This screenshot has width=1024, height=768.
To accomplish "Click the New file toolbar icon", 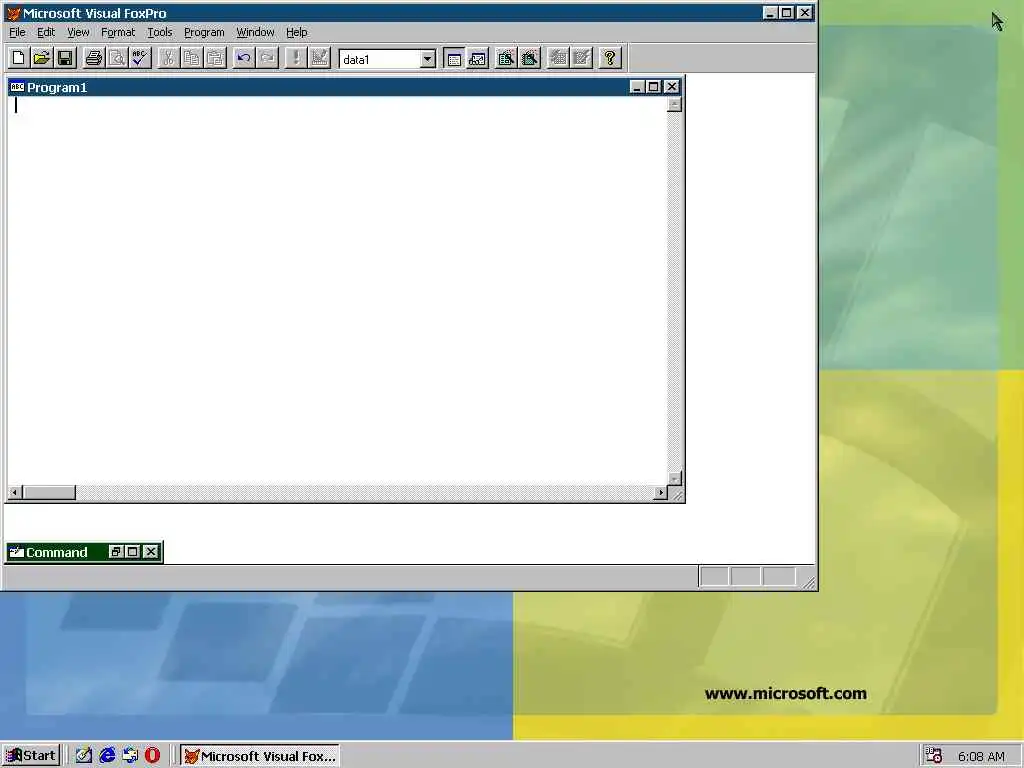I will [x=18, y=58].
